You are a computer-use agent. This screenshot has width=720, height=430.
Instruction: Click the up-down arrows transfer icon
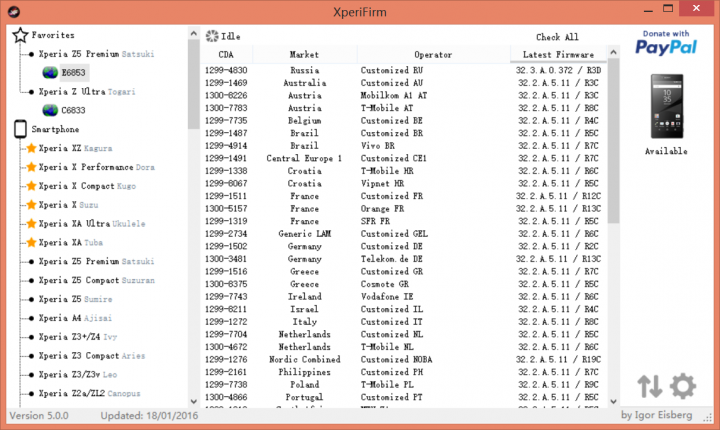click(x=650, y=386)
